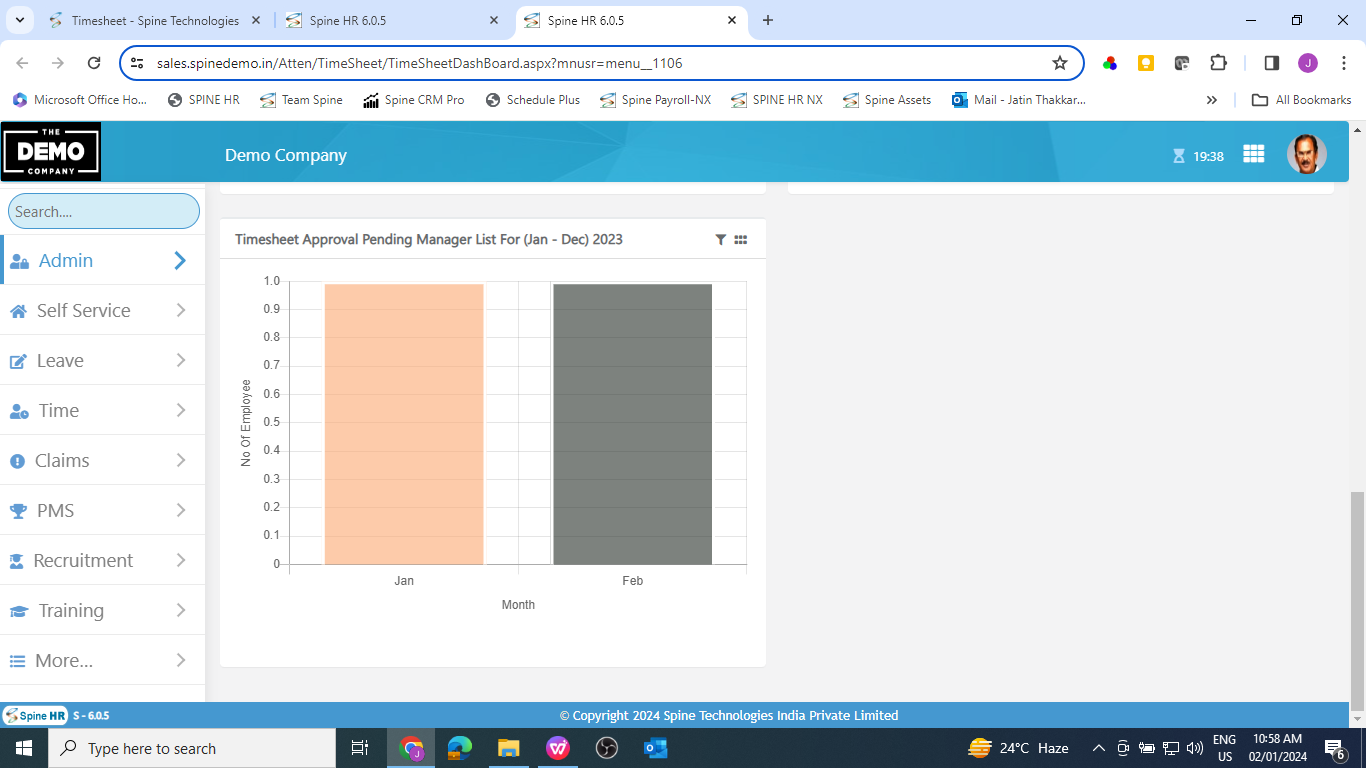This screenshot has width=1366, height=768.
Task: Click the Time clock-user icon in sidebar
Action: click(x=19, y=411)
